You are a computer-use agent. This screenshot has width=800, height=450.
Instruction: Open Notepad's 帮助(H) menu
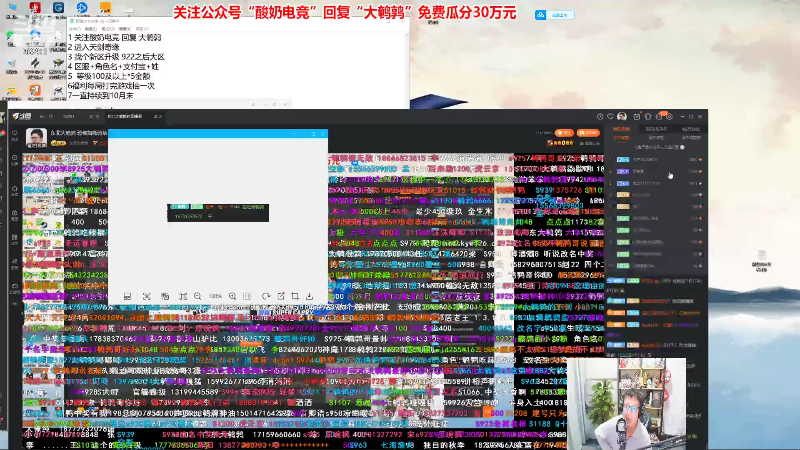point(142,29)
